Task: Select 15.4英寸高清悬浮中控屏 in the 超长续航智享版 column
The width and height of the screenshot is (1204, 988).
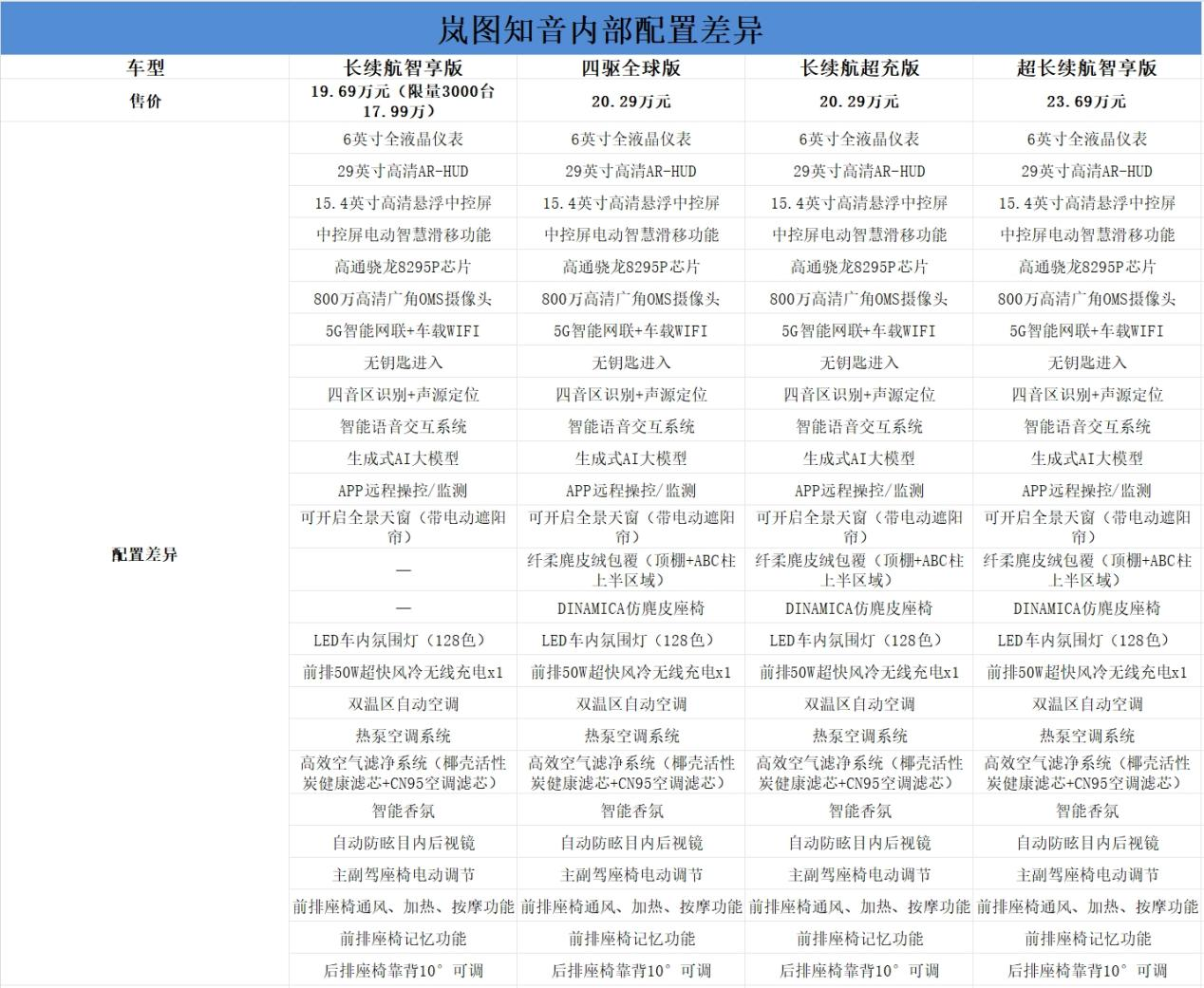Action: tap(1087, 203)
